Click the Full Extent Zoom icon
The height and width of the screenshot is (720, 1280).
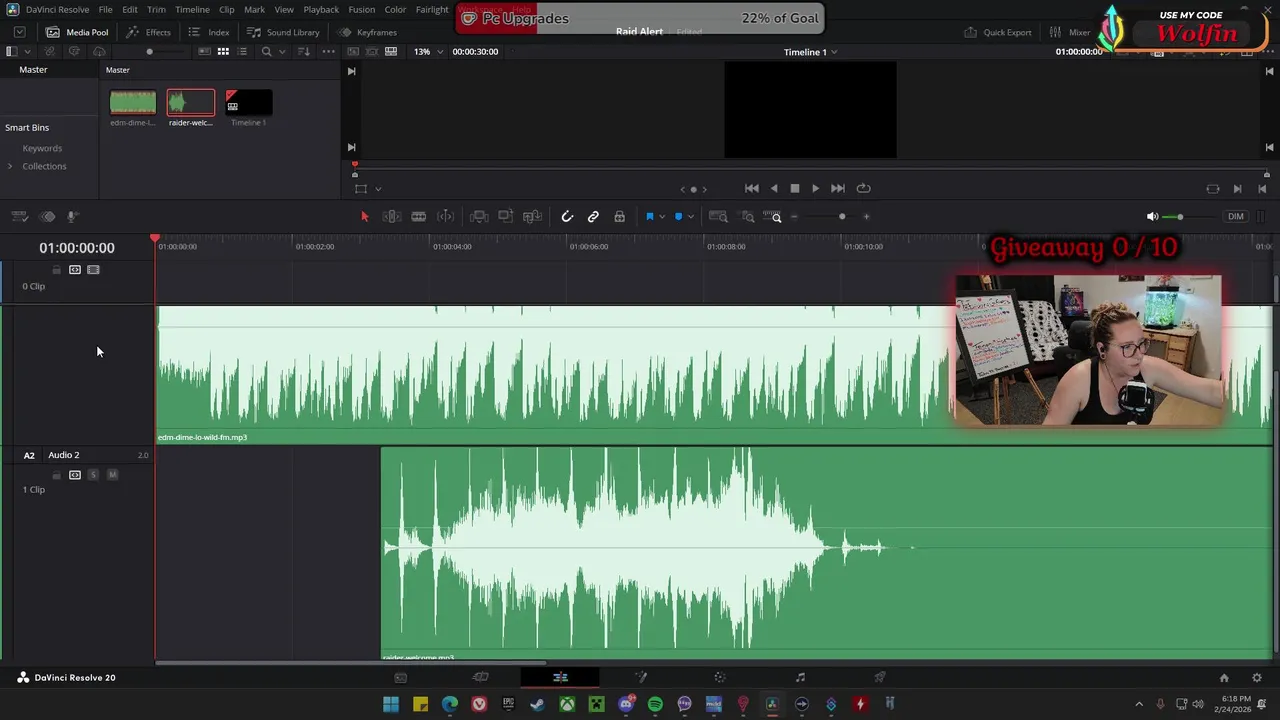[x=718, y=216]
